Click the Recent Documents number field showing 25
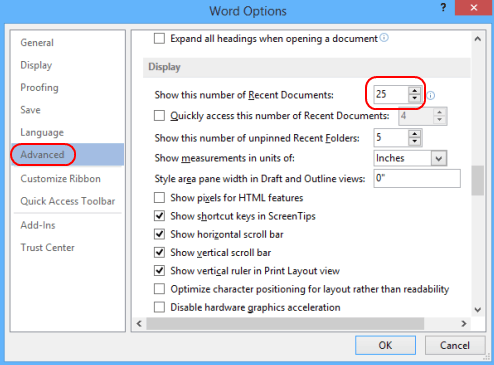This screenshot has width=494, height=365. coord(391,95)
